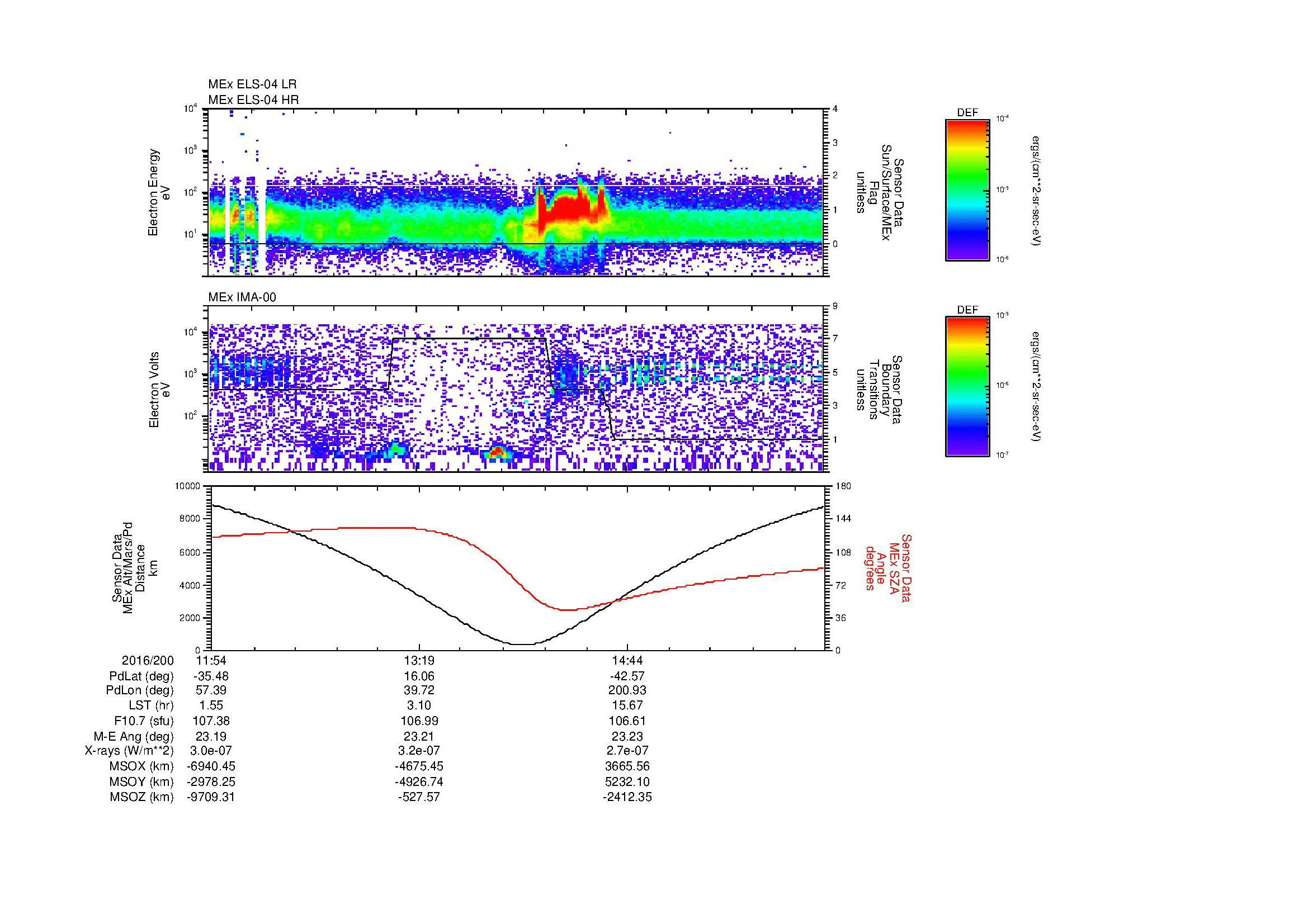
Task: Click the 'MEx ELS-04 HR' plot title
Action: tap(253, 99)
